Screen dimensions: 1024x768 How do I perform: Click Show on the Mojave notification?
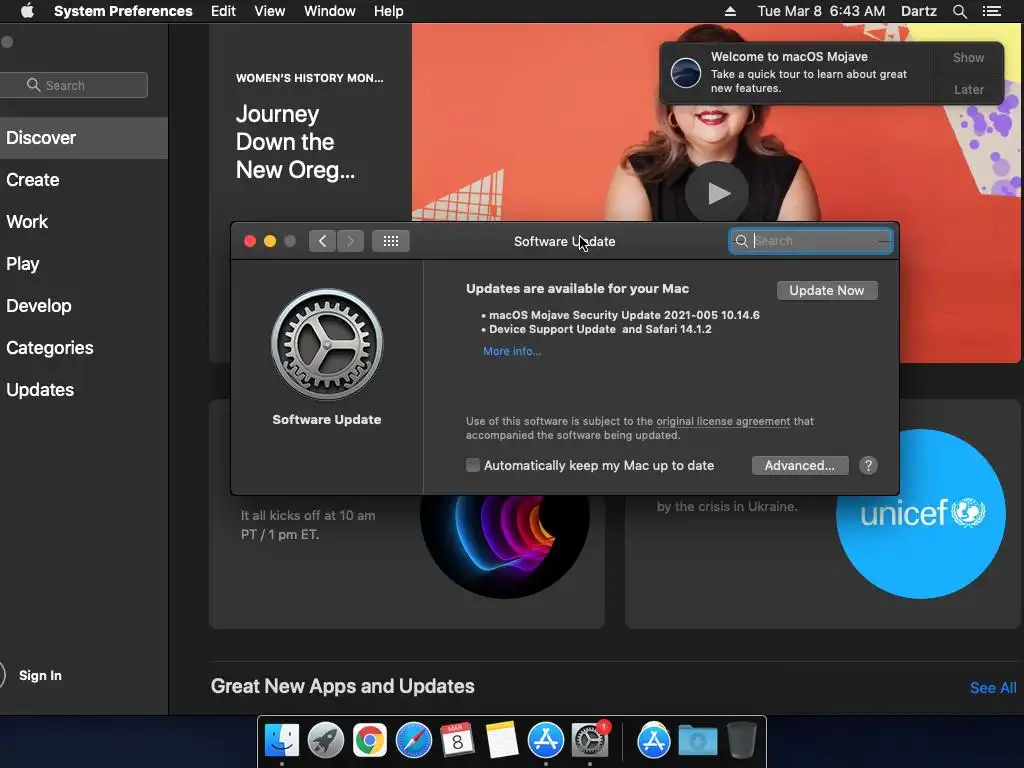968,57
